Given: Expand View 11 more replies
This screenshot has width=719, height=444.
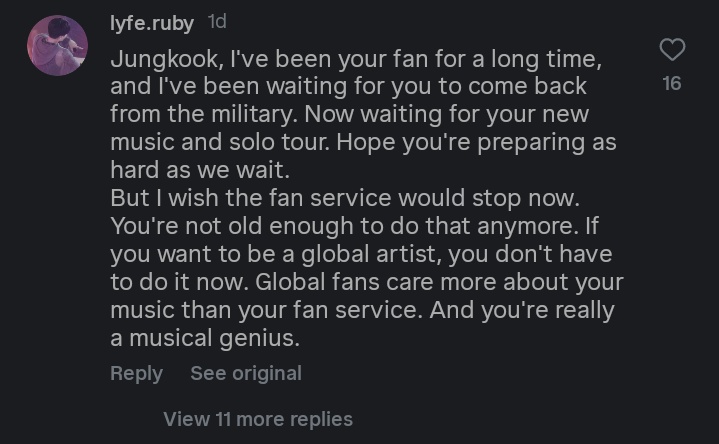Looking at the screenshot, I should (x=258, y=419).
